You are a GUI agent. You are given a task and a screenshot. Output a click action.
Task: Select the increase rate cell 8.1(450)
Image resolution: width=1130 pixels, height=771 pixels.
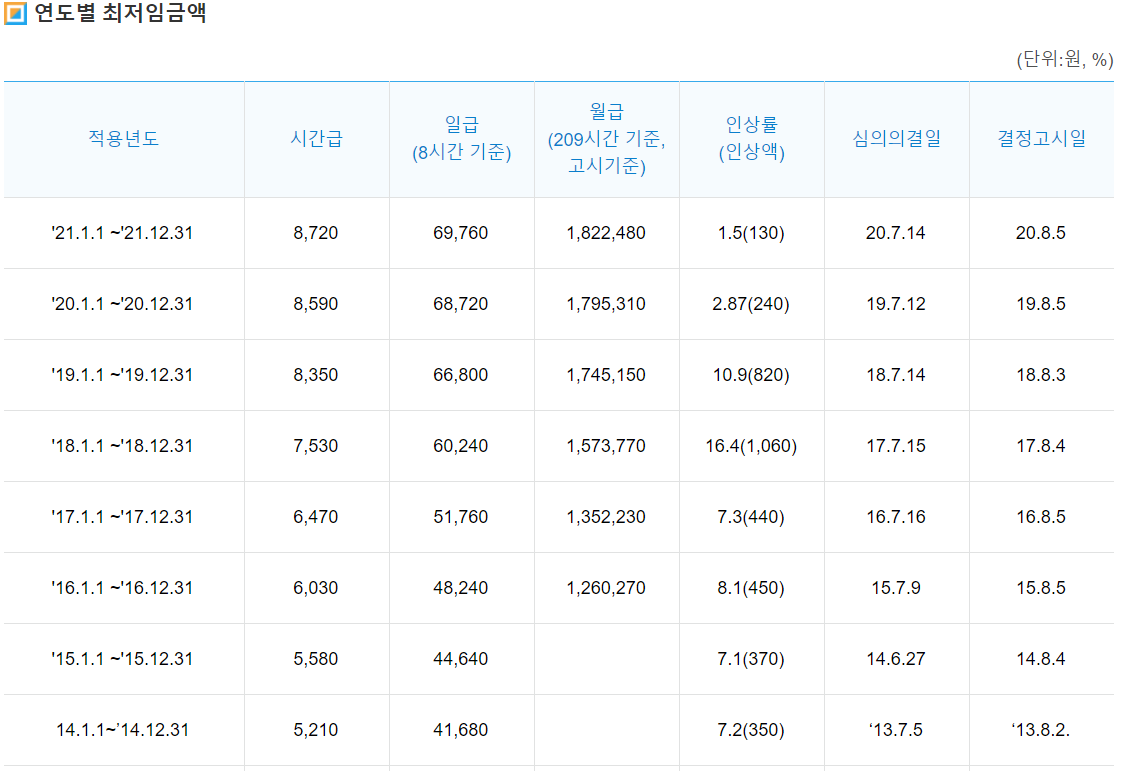click(x=751, y=588)
